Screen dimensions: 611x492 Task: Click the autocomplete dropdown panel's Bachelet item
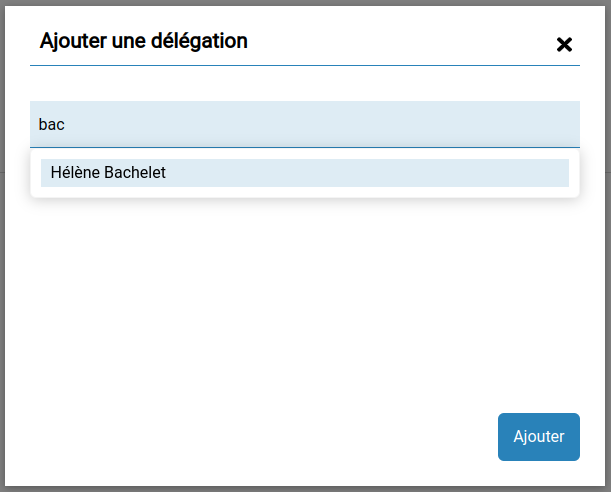[305, 173]
